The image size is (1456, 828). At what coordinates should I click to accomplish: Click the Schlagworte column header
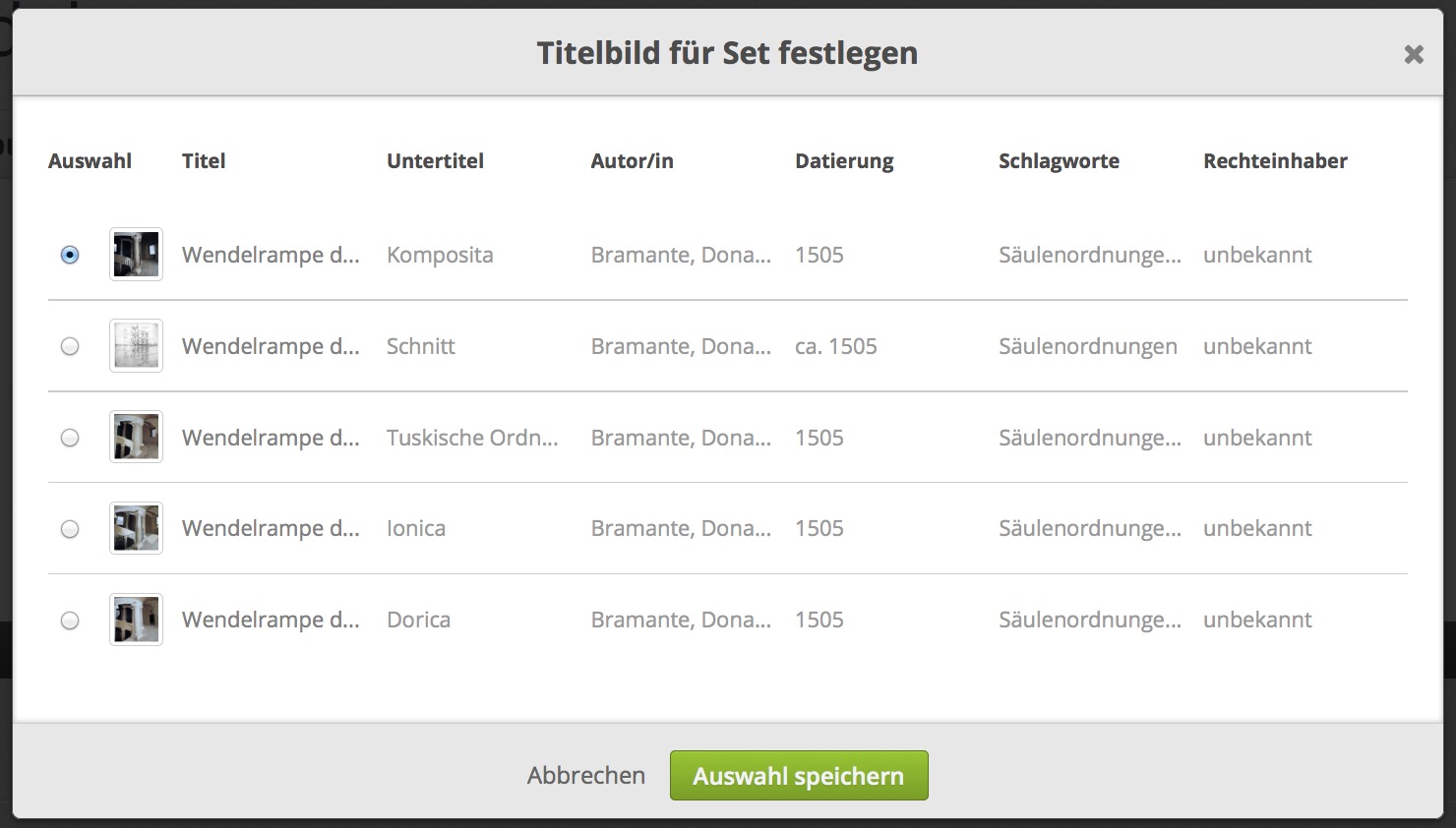pos(1059,161)
